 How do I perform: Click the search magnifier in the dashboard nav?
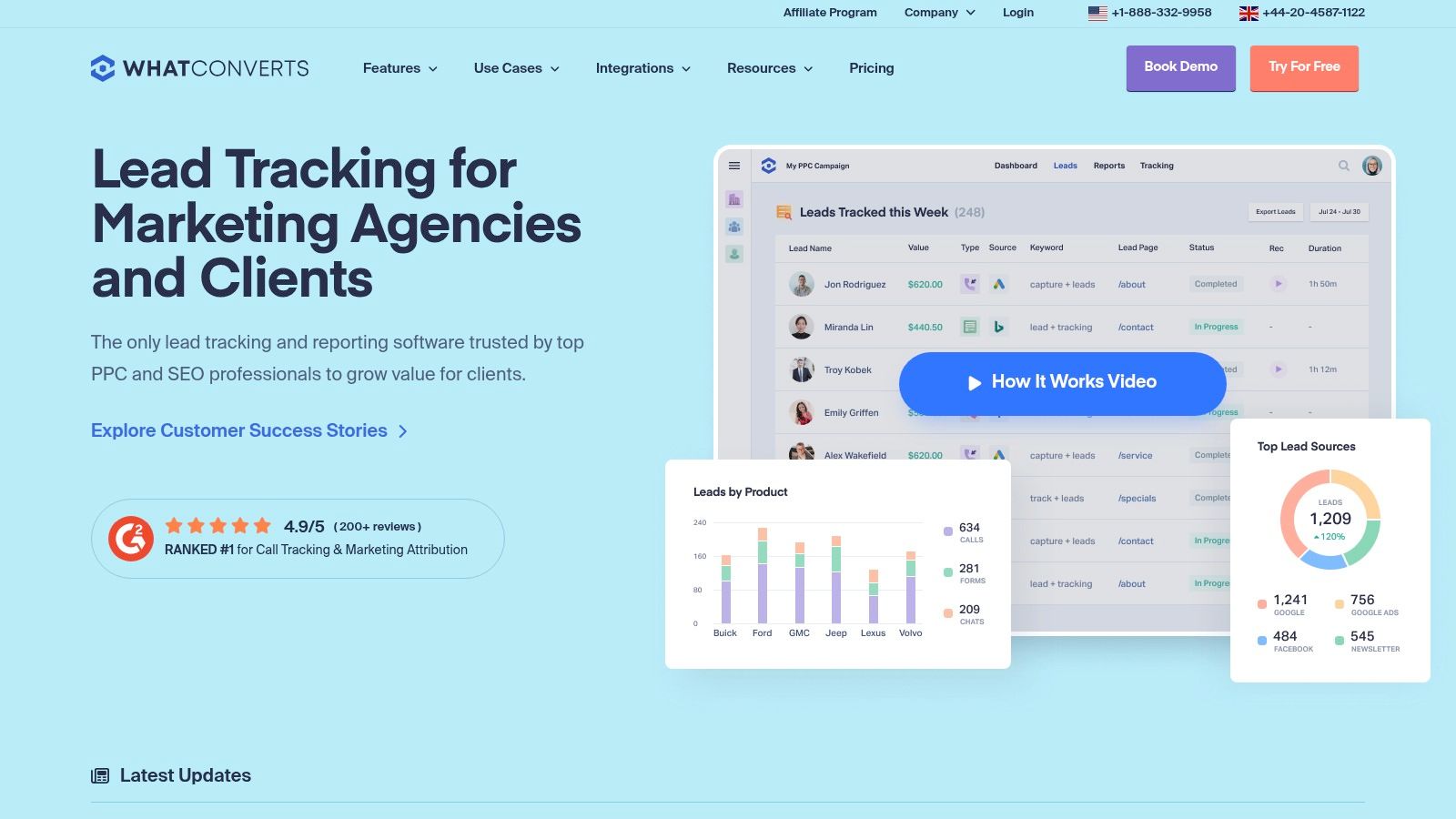1344,166
